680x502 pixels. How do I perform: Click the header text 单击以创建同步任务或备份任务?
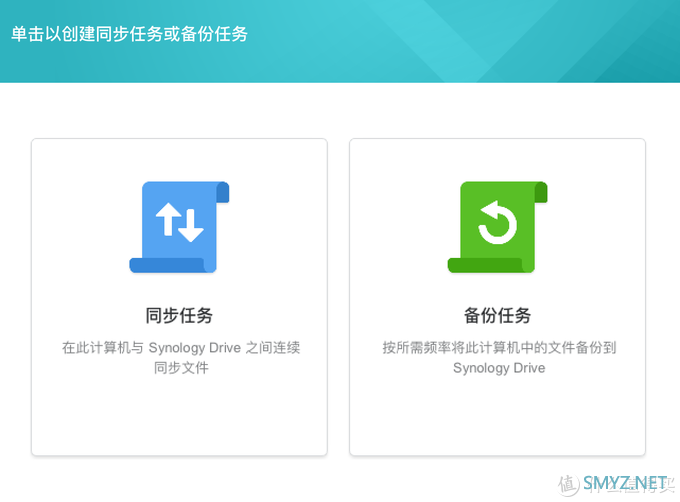[129, 34]
